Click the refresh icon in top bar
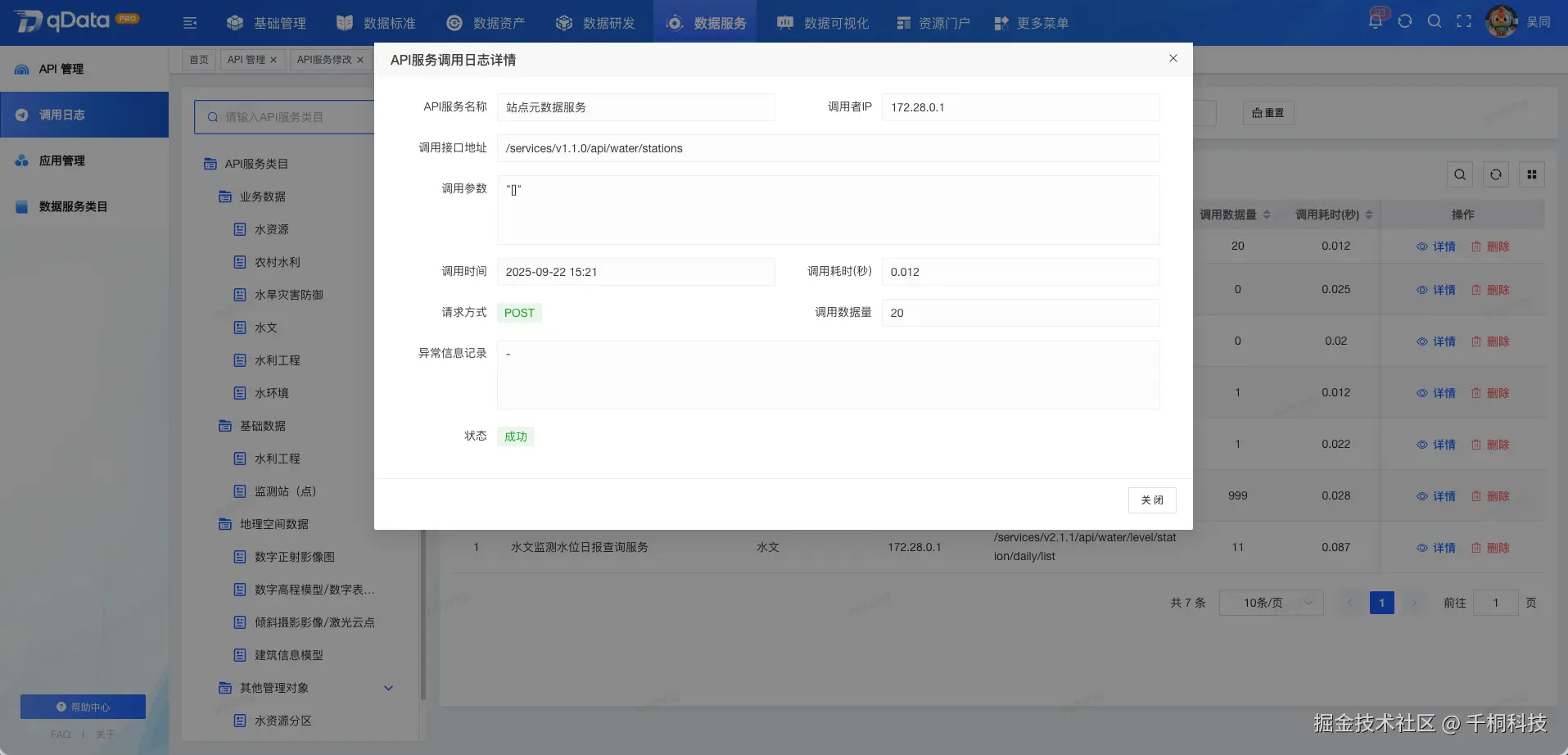Screen dimensions: 1568x755 point(1405,21)
